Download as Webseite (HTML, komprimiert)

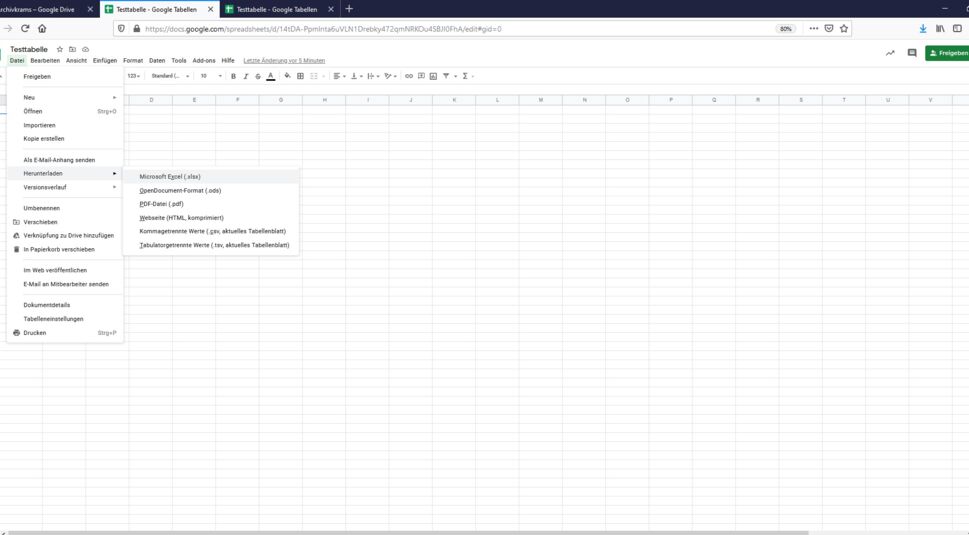coord(211,217)
